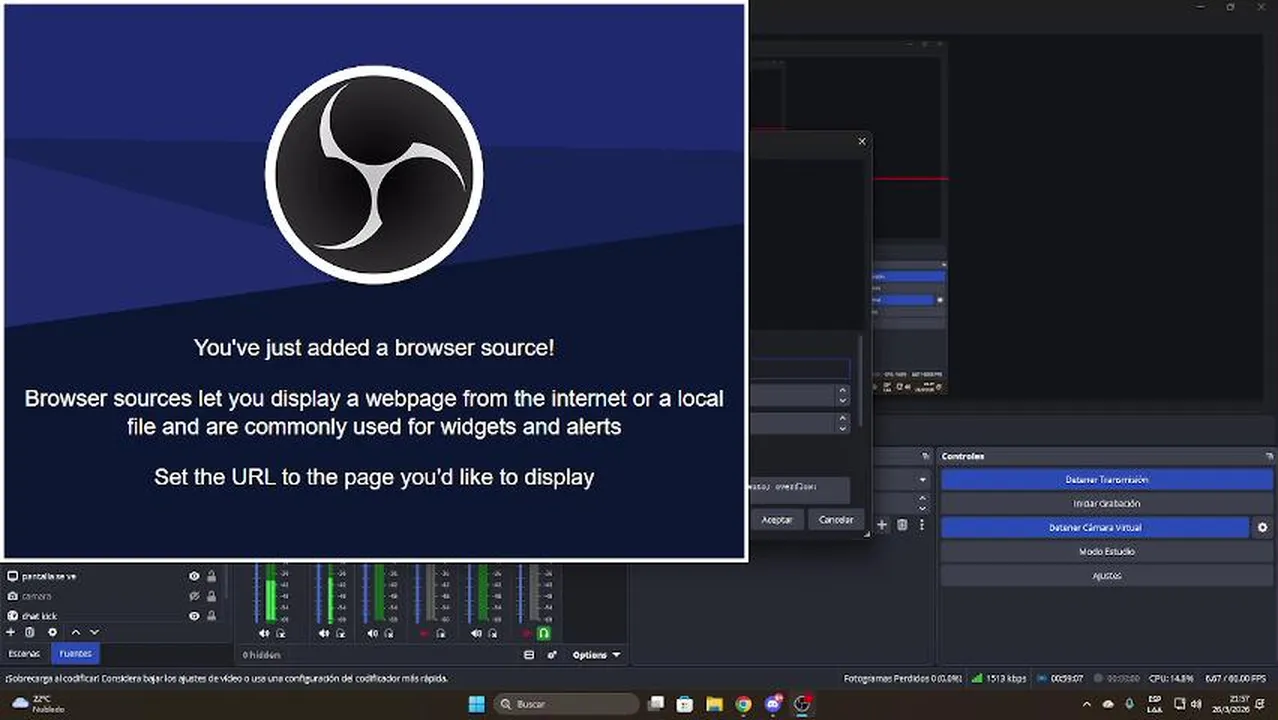
Task: Open virtual camera settings gear
Action: [x=1262, y=527]
